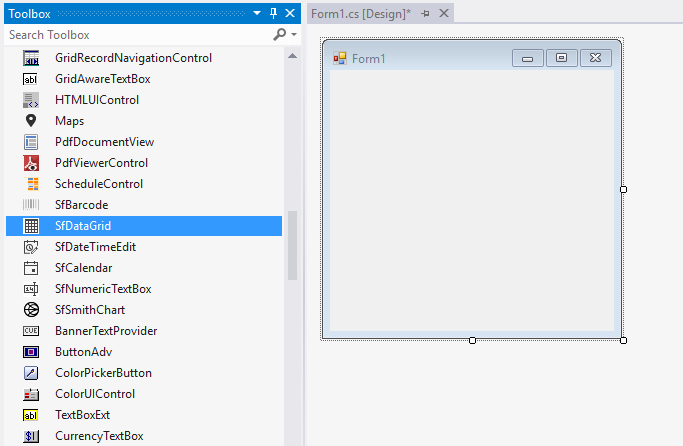The width and height of the screenshot is (683, 446).
Task: Select SfNumericTextBox item
Action: pos(144,289)
